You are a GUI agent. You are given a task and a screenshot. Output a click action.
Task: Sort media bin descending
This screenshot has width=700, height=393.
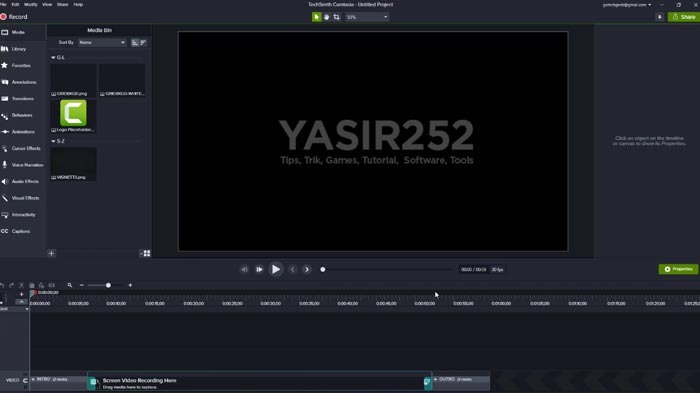click(143, 42)
